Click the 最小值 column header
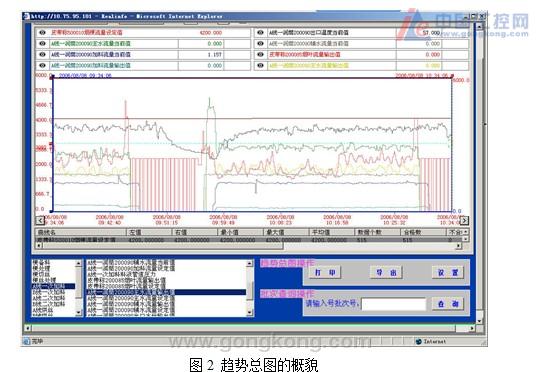This screenshot has height=372, width=538. tap(240, 232)
